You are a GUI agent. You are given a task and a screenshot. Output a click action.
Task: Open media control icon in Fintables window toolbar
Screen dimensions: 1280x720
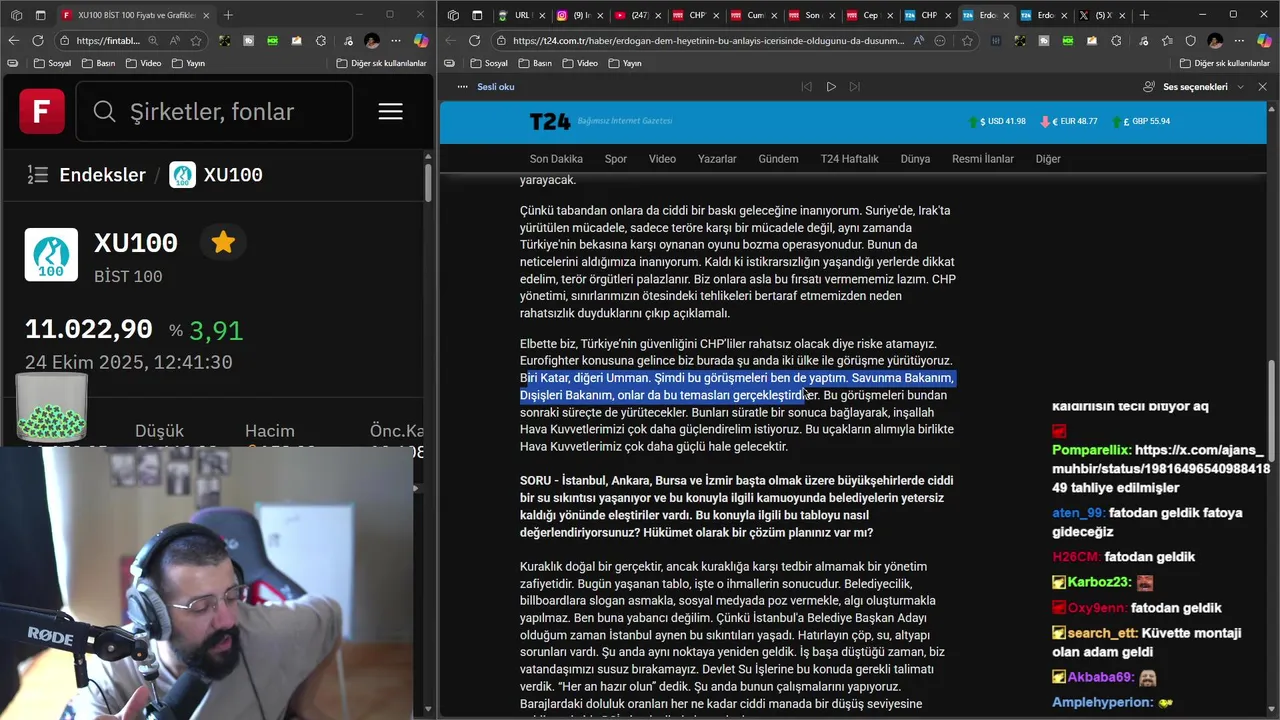[x=346, y=41]
